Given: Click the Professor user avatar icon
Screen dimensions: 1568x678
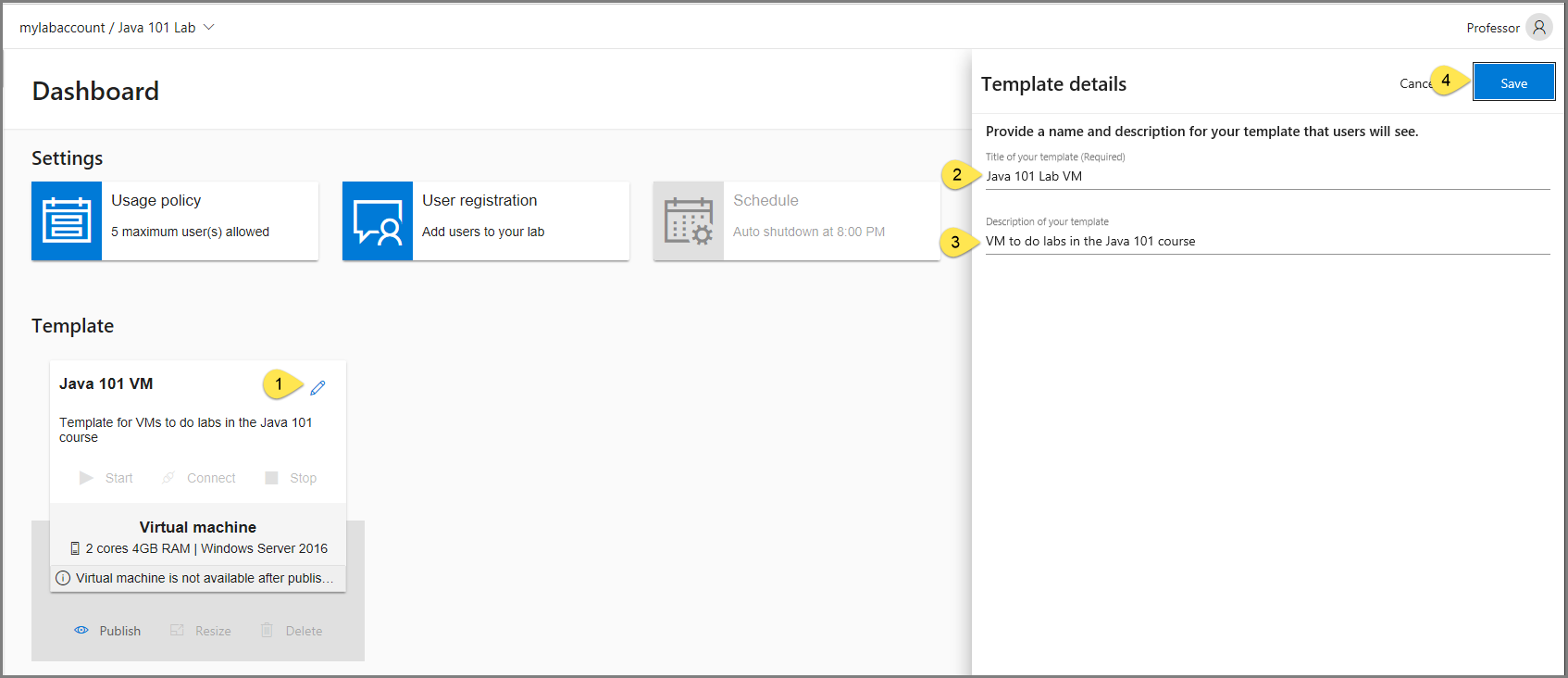Looking at the screenshot, I should pyautogui.click(x=1539, y=28).
